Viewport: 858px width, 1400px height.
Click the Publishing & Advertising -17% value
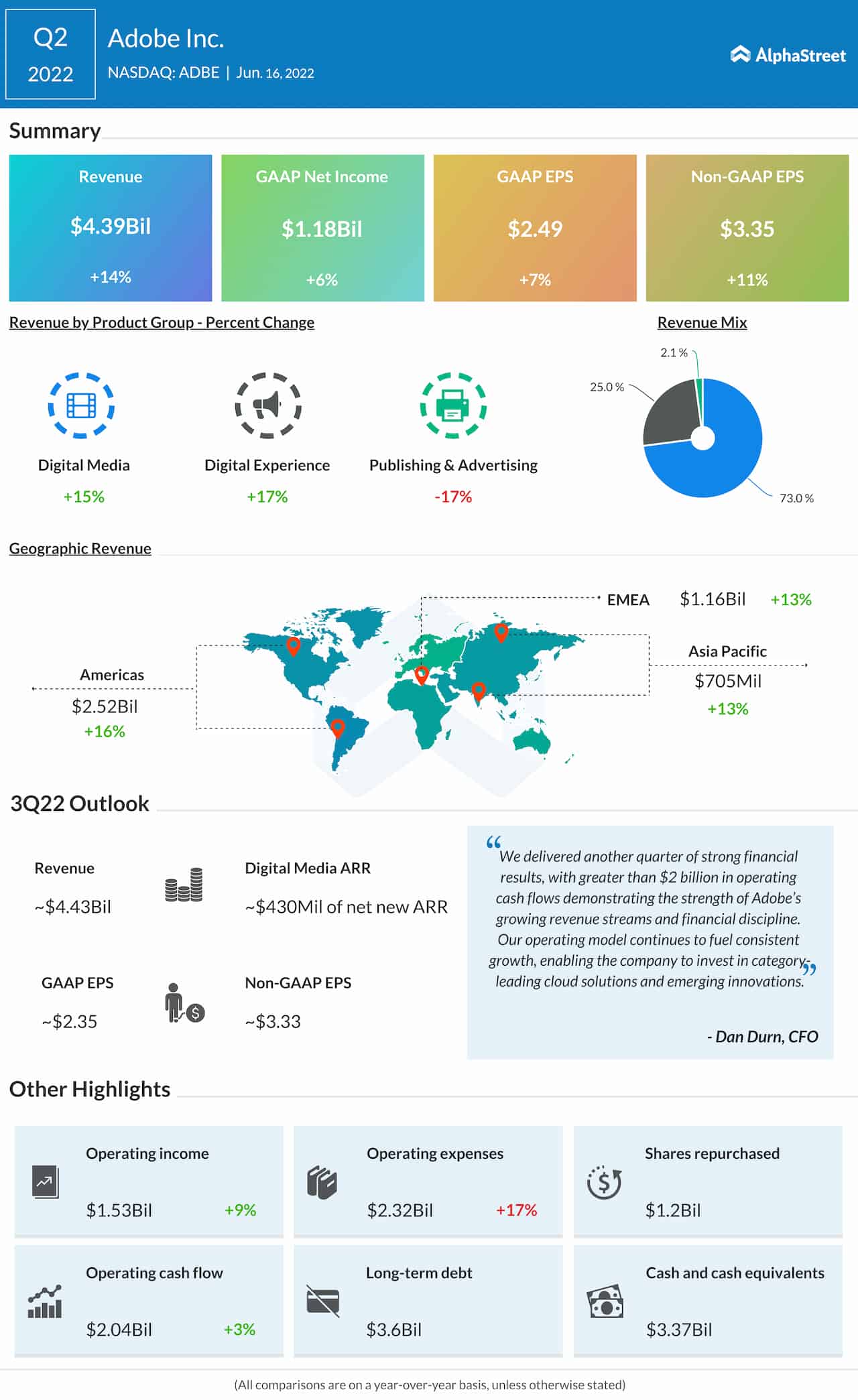(453, 497)
